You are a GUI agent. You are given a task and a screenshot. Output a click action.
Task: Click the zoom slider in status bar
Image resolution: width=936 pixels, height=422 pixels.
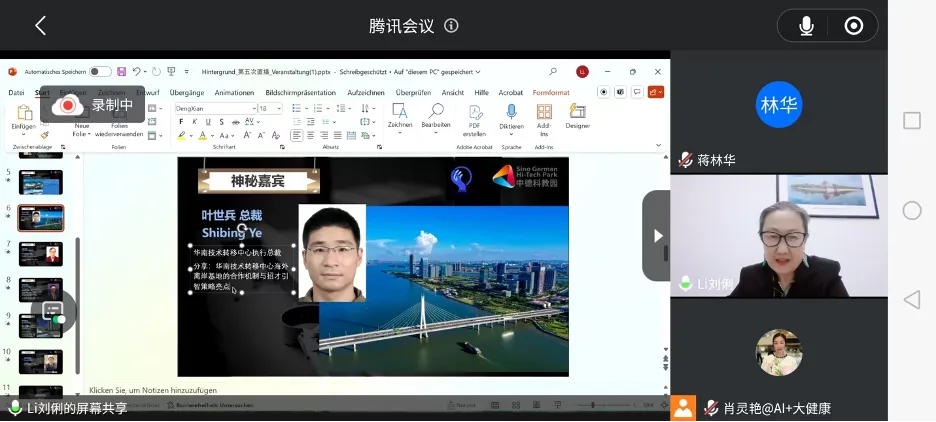point(604,405)
